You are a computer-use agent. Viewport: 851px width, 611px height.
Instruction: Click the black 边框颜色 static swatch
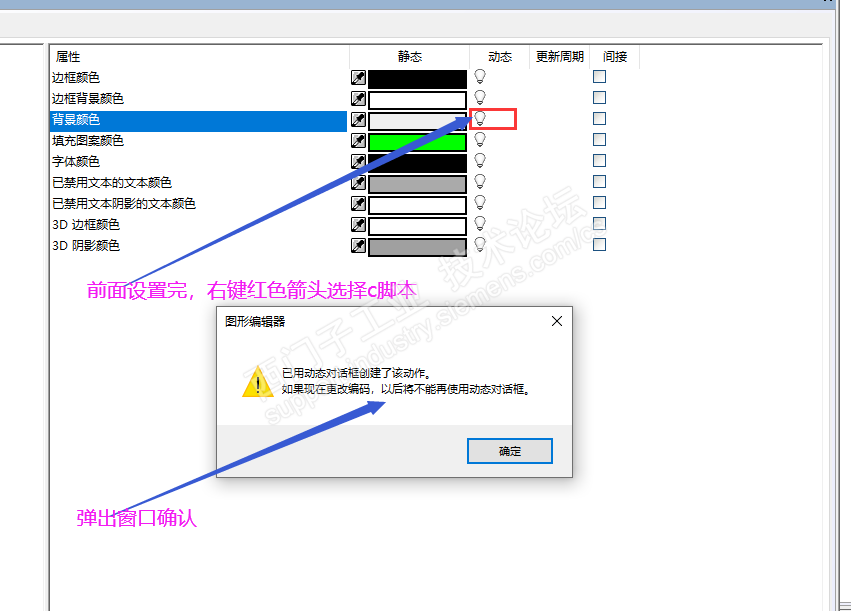click(x=417, y=79)
